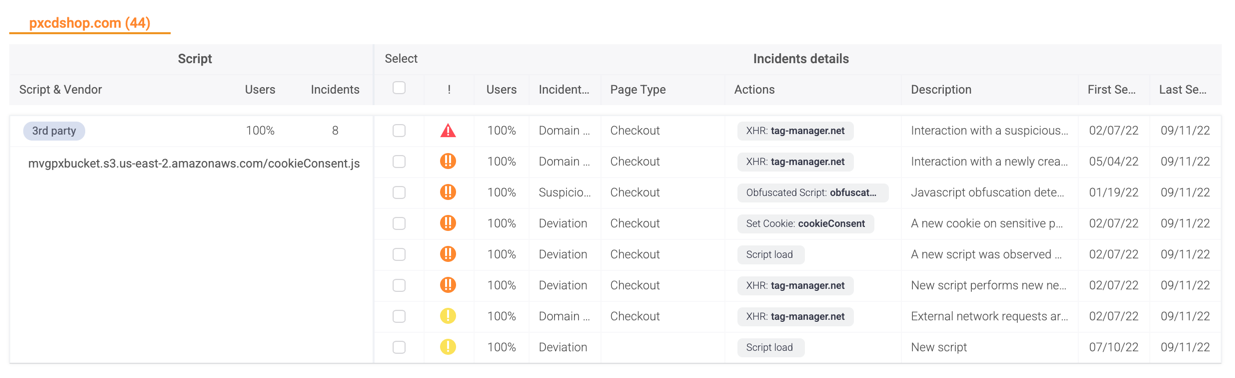The width and height of the screenshot is (1235, 378).
Task: Click orange severity icon for 'A new script was observed' row
Action: pos(448,254)
